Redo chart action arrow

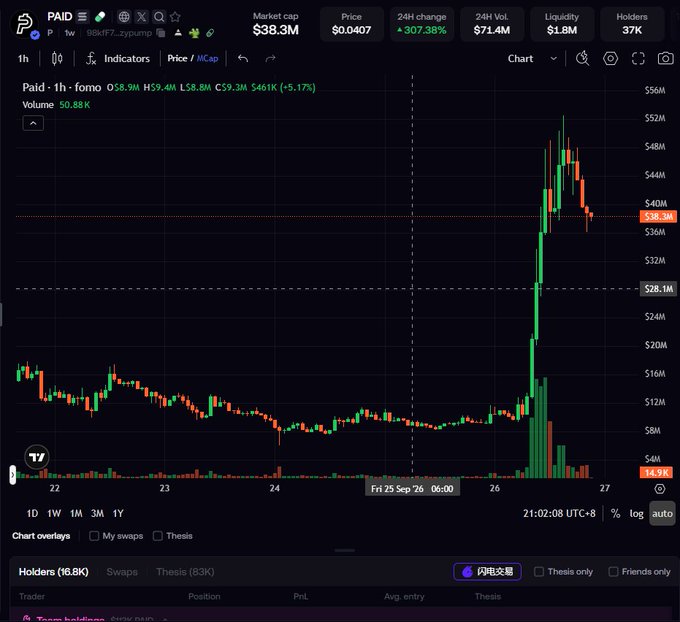coord(270,58)
